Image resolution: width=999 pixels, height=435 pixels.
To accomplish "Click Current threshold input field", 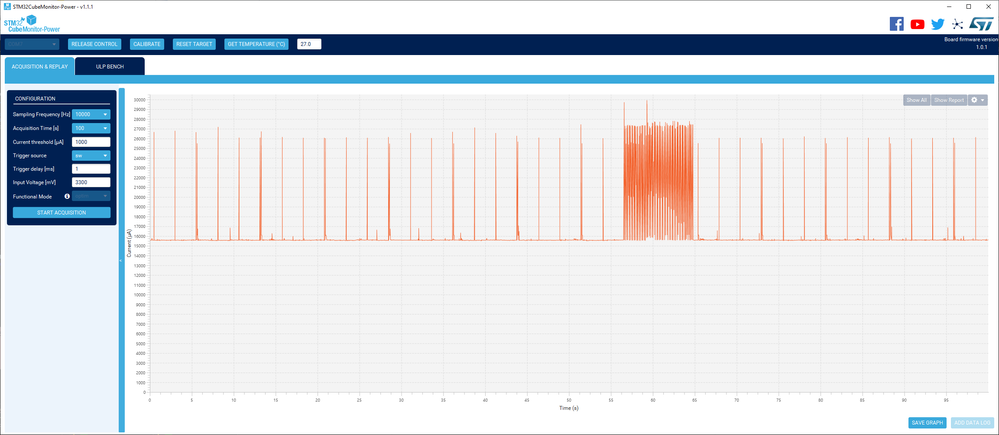I will point(91,142).
